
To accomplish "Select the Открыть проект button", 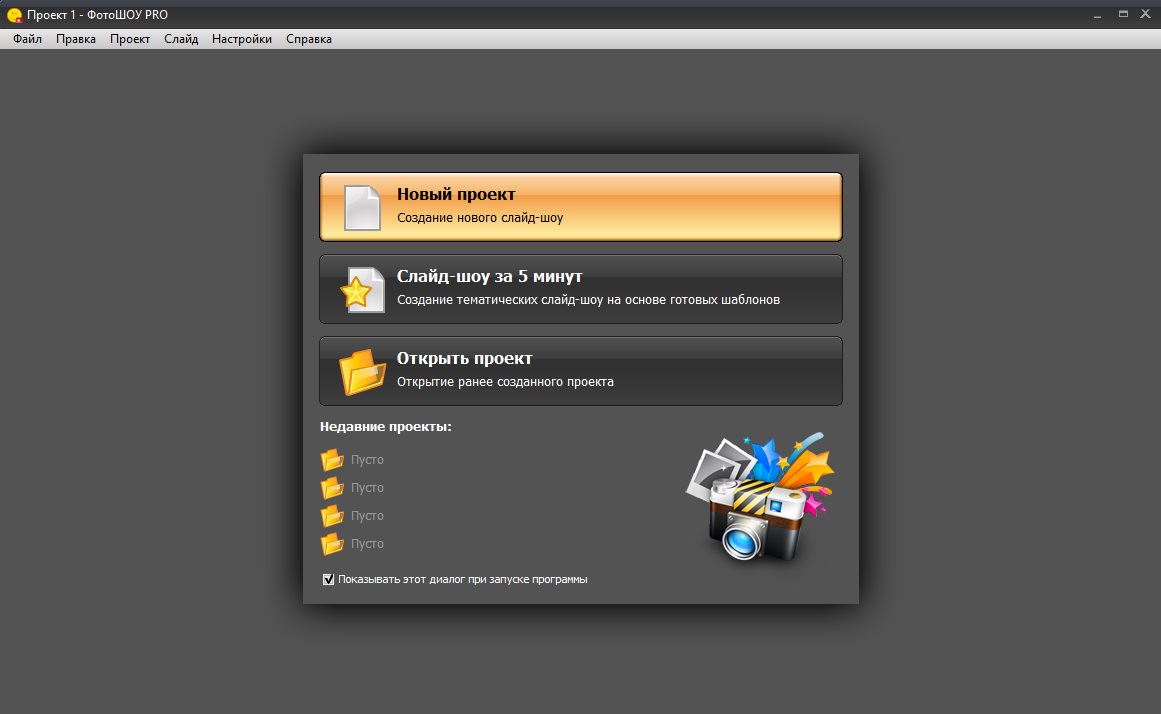I will click(580, 371).
